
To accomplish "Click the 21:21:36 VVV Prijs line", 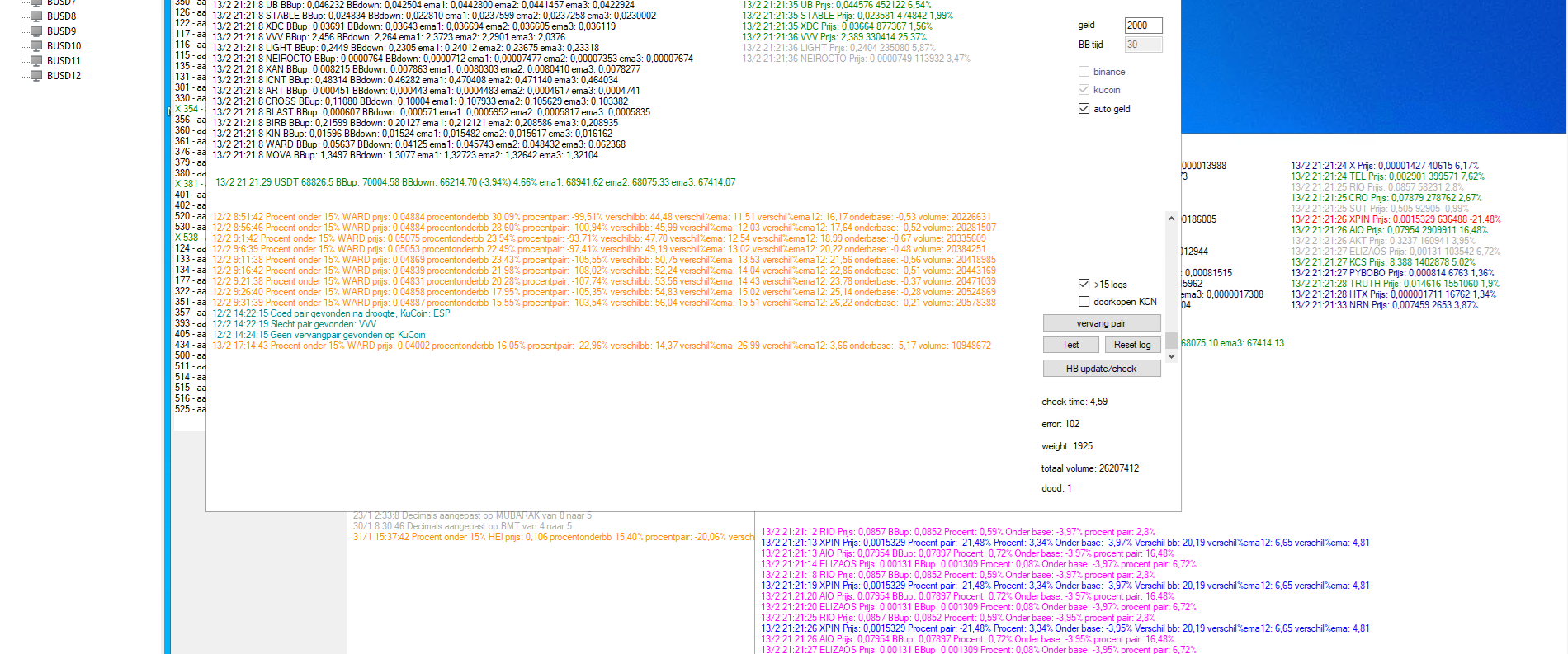I will (x=834, y=37).
